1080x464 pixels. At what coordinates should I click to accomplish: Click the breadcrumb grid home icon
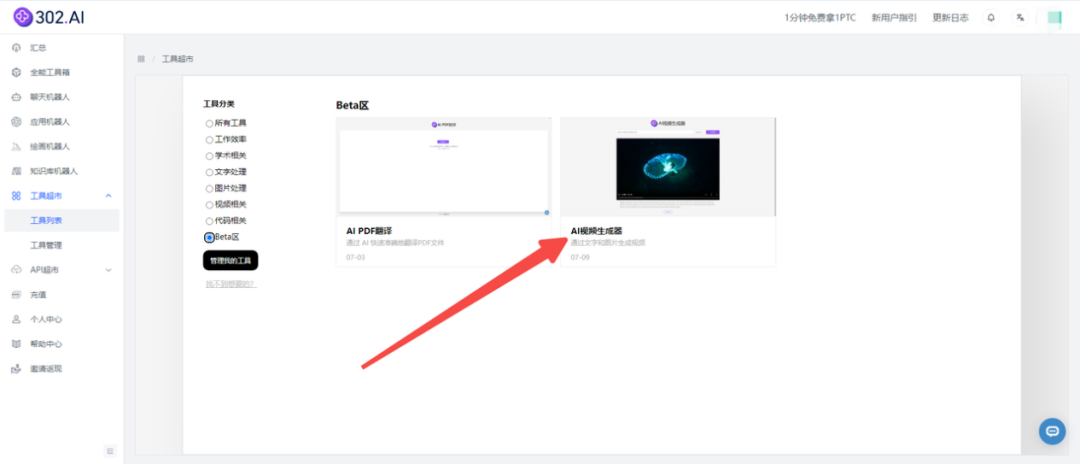[x=141, y=59]
